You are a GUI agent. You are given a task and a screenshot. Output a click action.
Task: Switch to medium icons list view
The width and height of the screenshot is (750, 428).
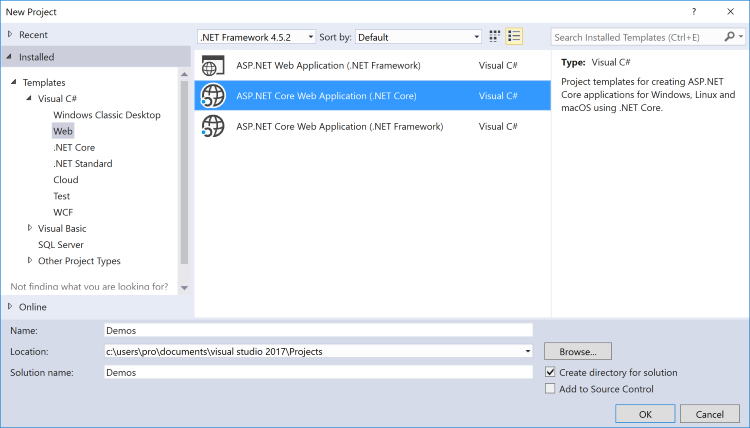(514, 37)
